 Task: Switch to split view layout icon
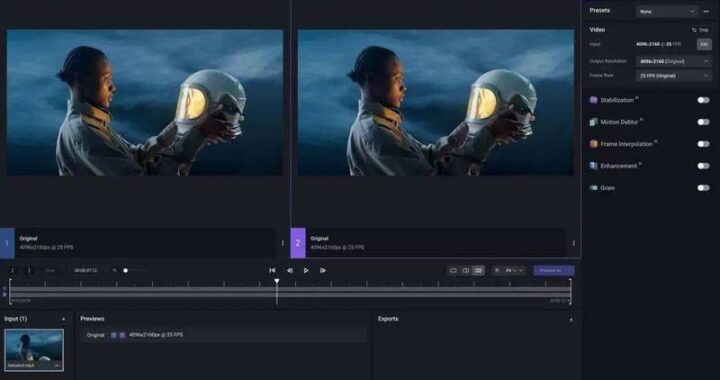[466, 271]
